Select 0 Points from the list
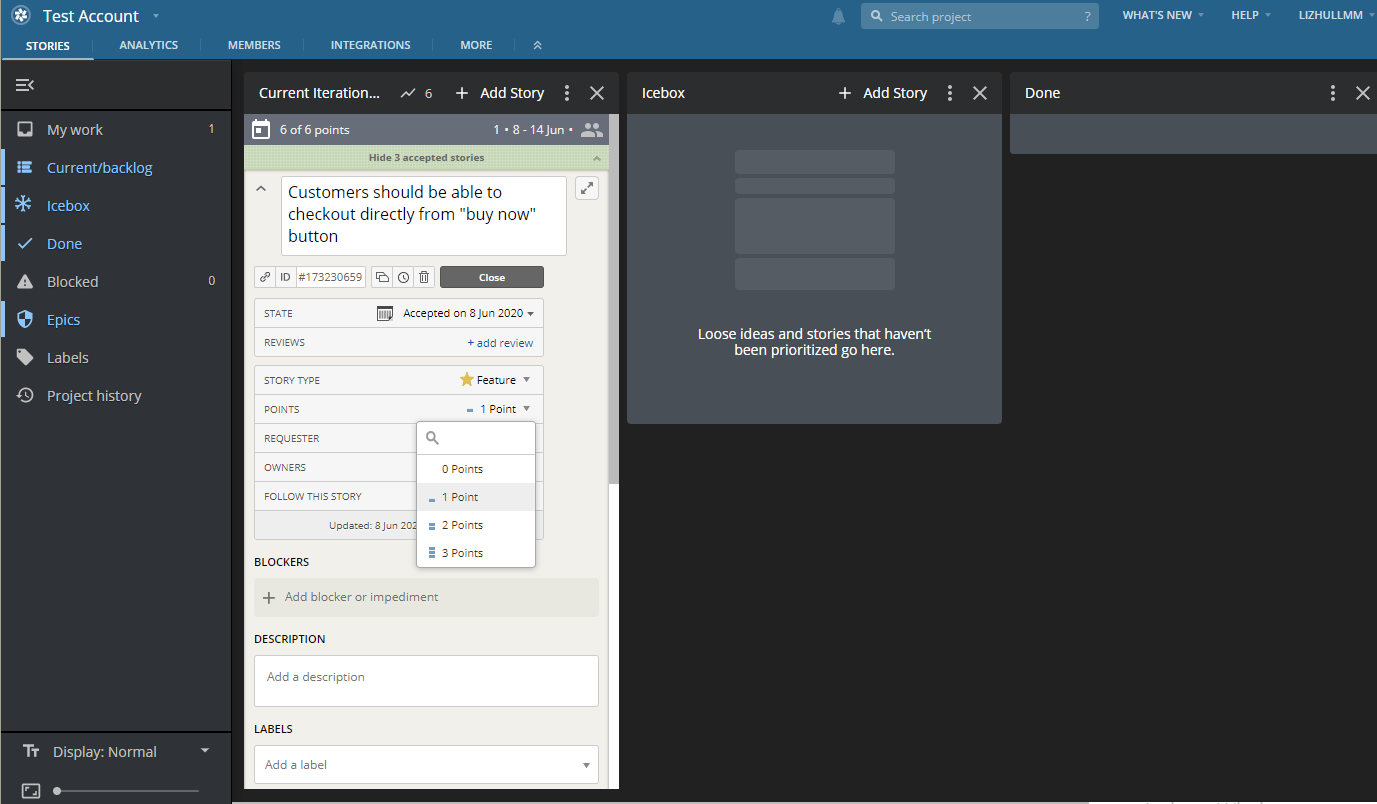 (476, 469)
